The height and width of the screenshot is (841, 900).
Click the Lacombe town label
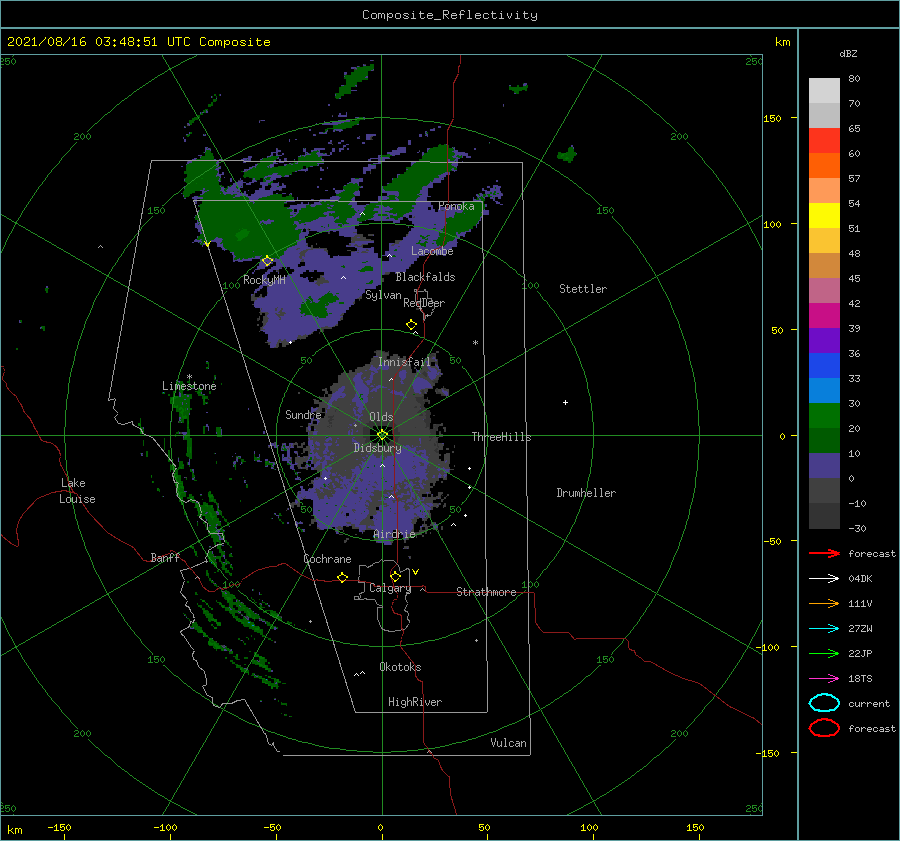pos(432,251)
